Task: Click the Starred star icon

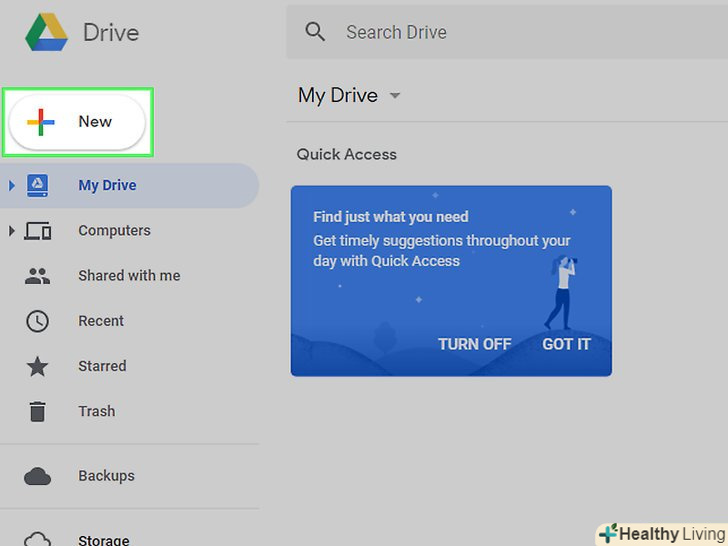Action: click(37, 366)
